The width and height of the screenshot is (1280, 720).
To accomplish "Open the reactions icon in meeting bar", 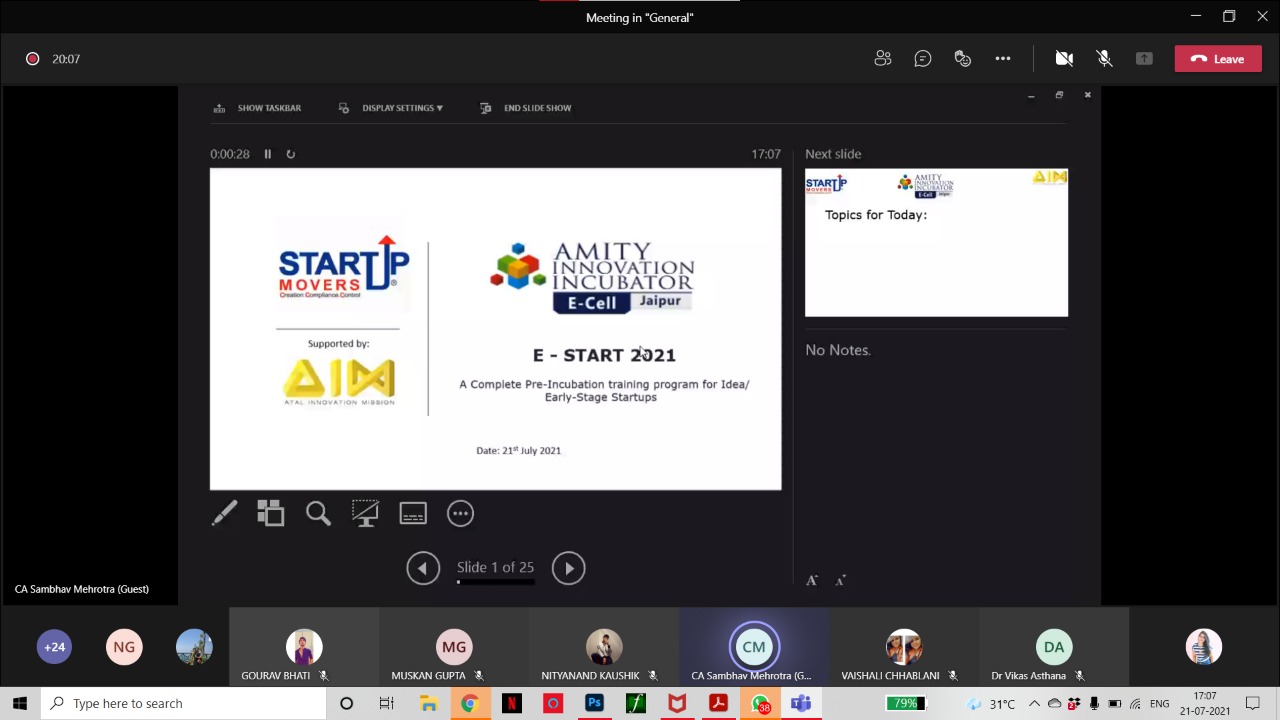I will 963,59.
